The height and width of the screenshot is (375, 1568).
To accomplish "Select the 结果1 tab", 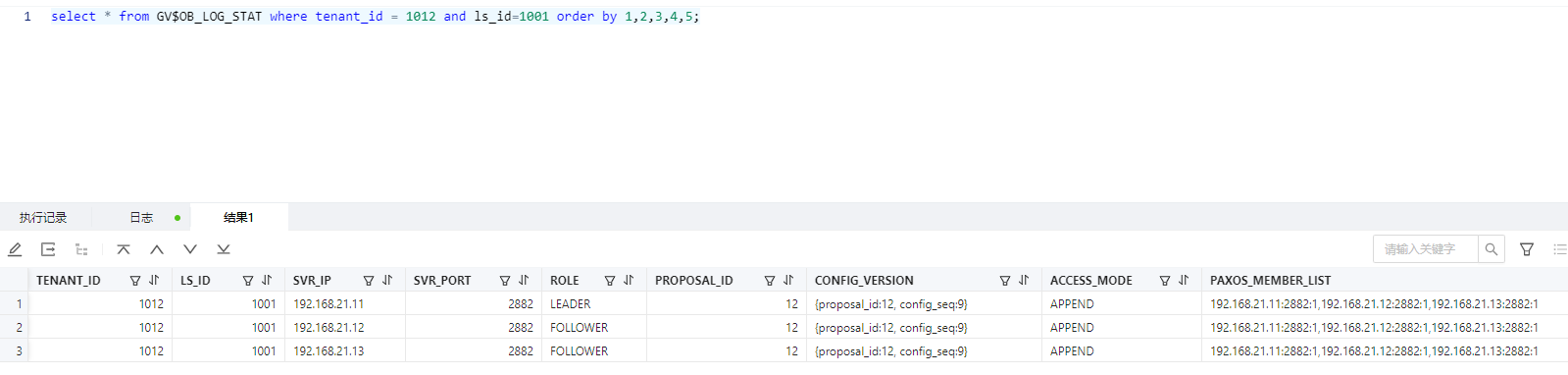I will point(238,218).
